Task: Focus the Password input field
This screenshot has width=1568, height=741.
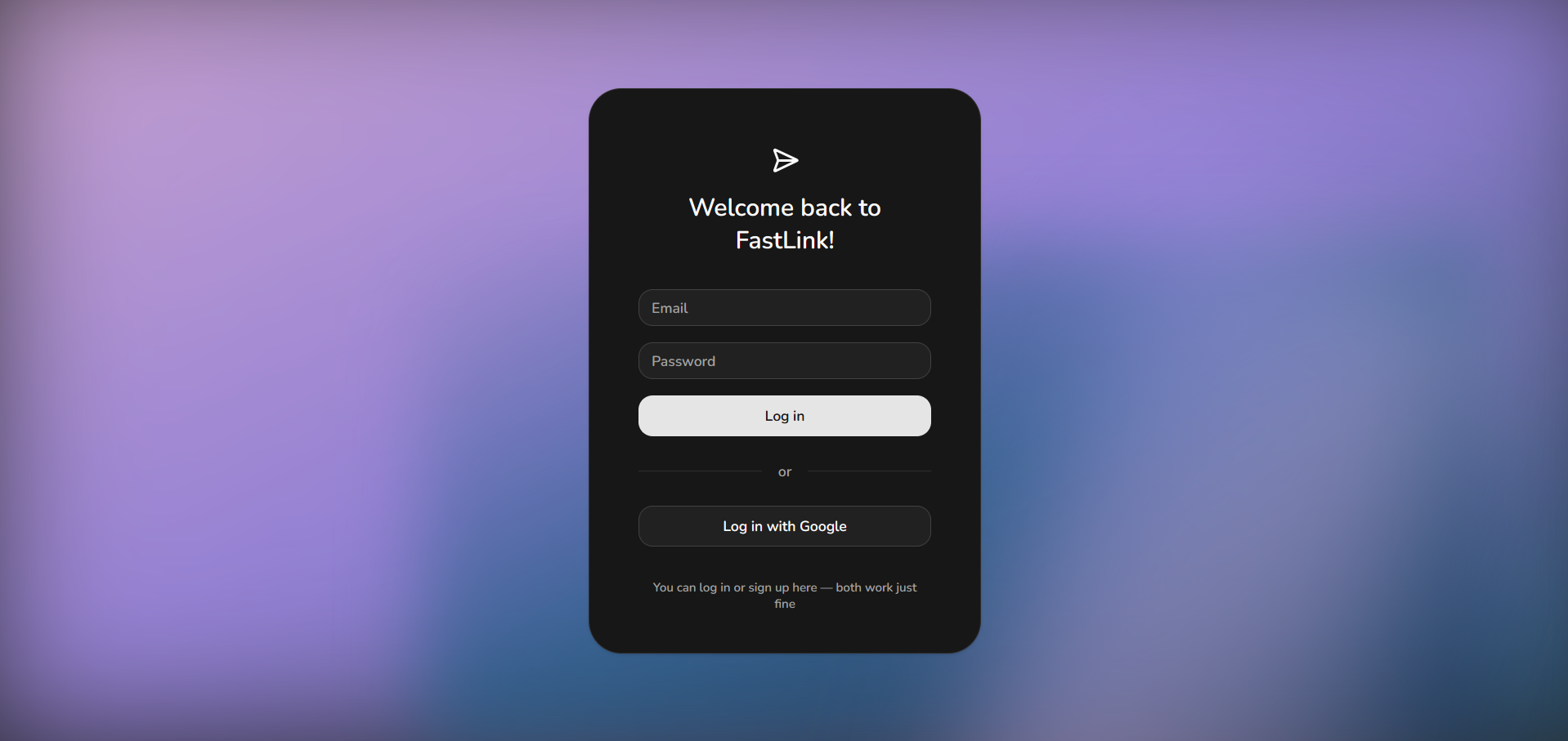Action: pos(785,361)
